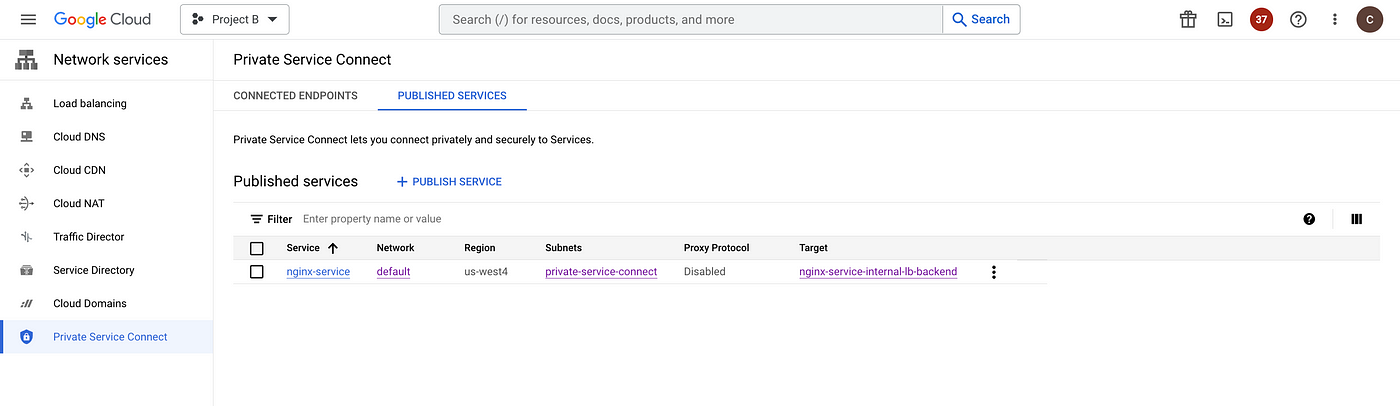Switch to the Published Services tab

[x=452, y=96]
